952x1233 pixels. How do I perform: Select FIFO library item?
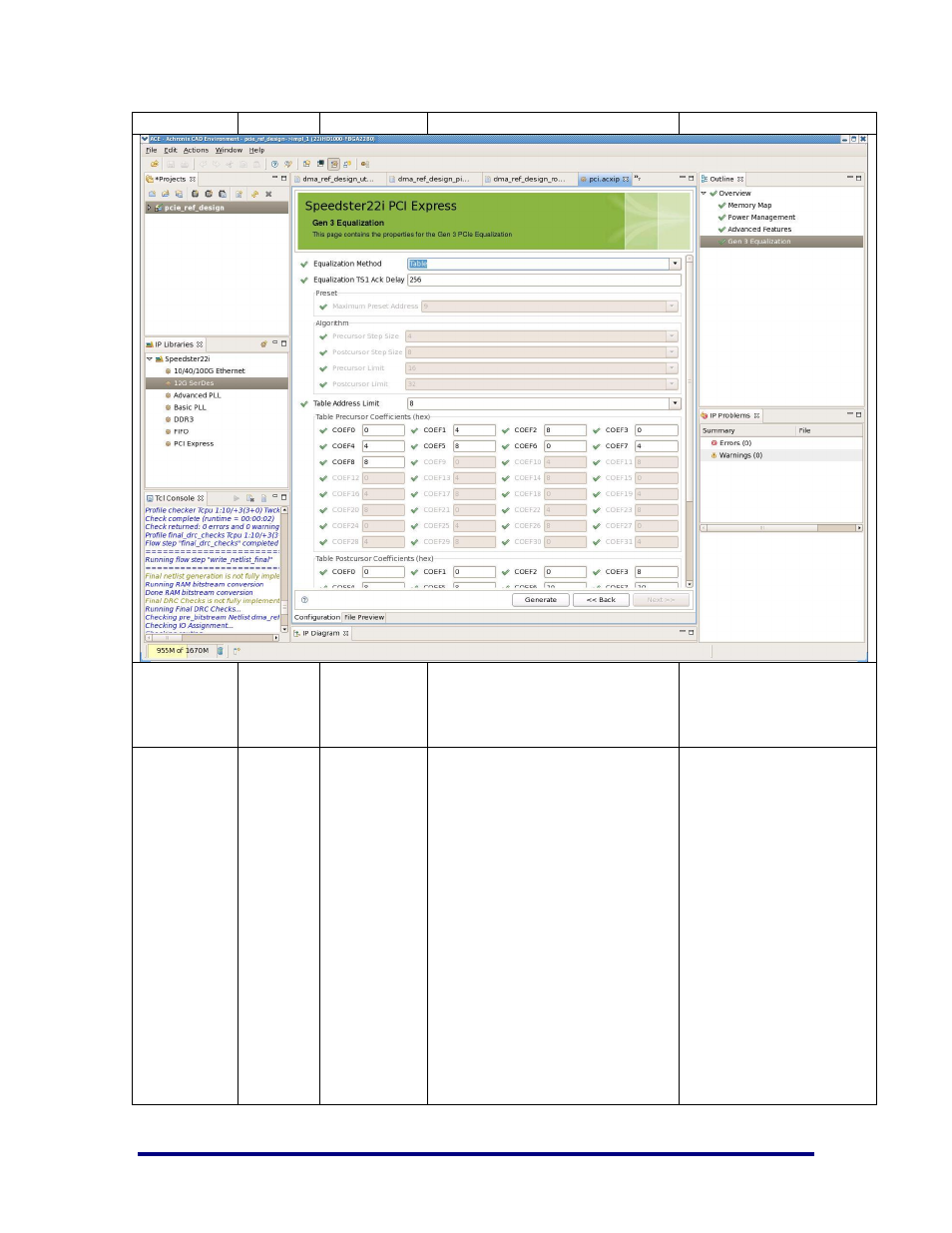[181, 431]
